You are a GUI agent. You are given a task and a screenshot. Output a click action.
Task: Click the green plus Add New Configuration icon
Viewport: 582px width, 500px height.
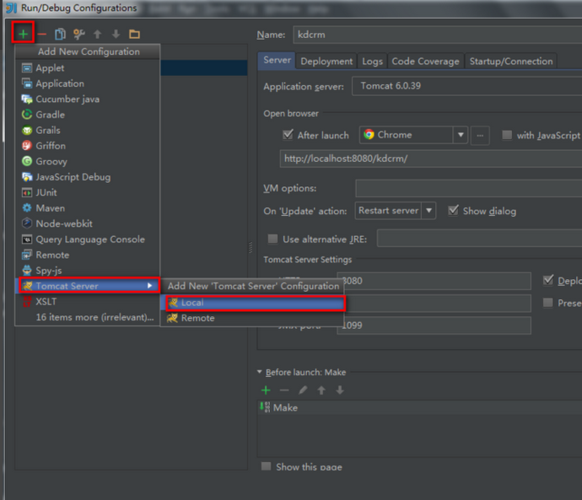coord(23,34)
